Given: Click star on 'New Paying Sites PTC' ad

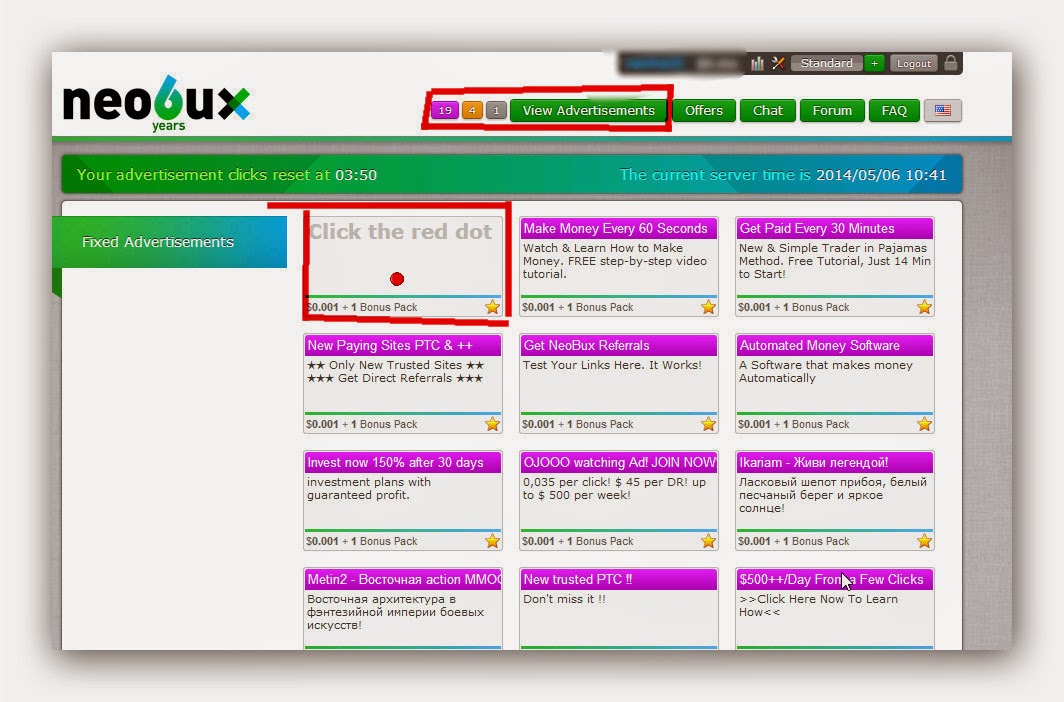Looking at the screenshot, I should coord(492,425).
